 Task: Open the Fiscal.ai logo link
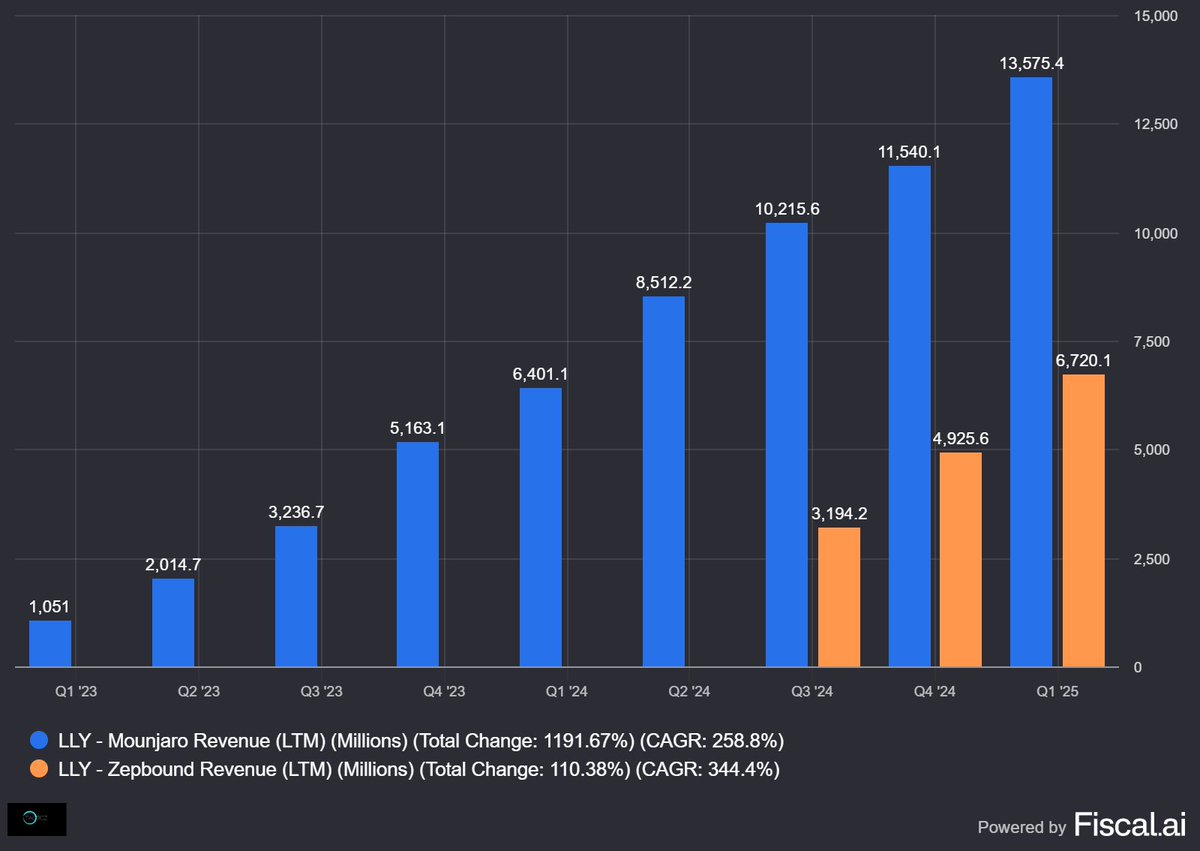[1129, 825]
